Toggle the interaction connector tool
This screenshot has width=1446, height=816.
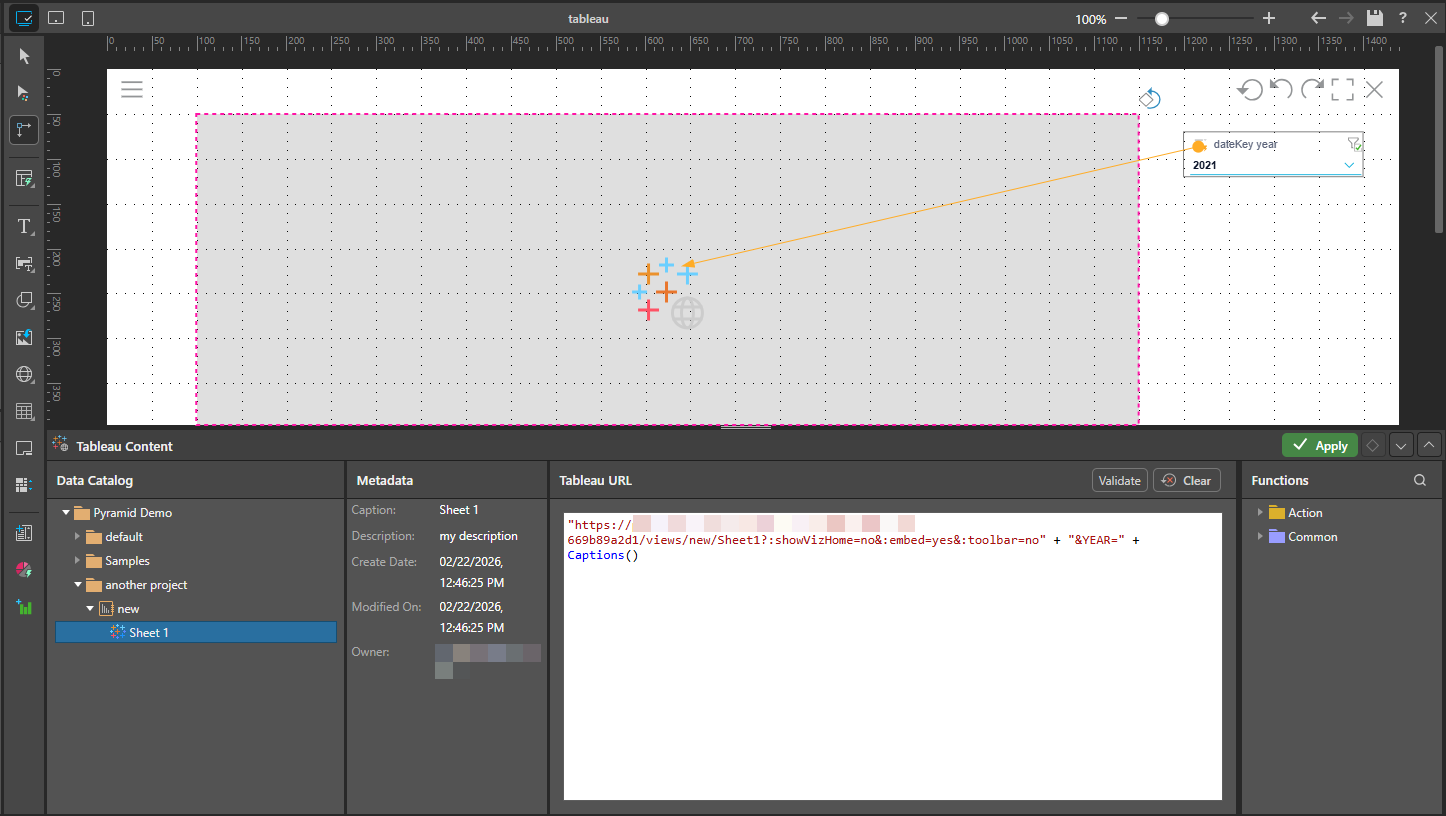click(24, 130)
